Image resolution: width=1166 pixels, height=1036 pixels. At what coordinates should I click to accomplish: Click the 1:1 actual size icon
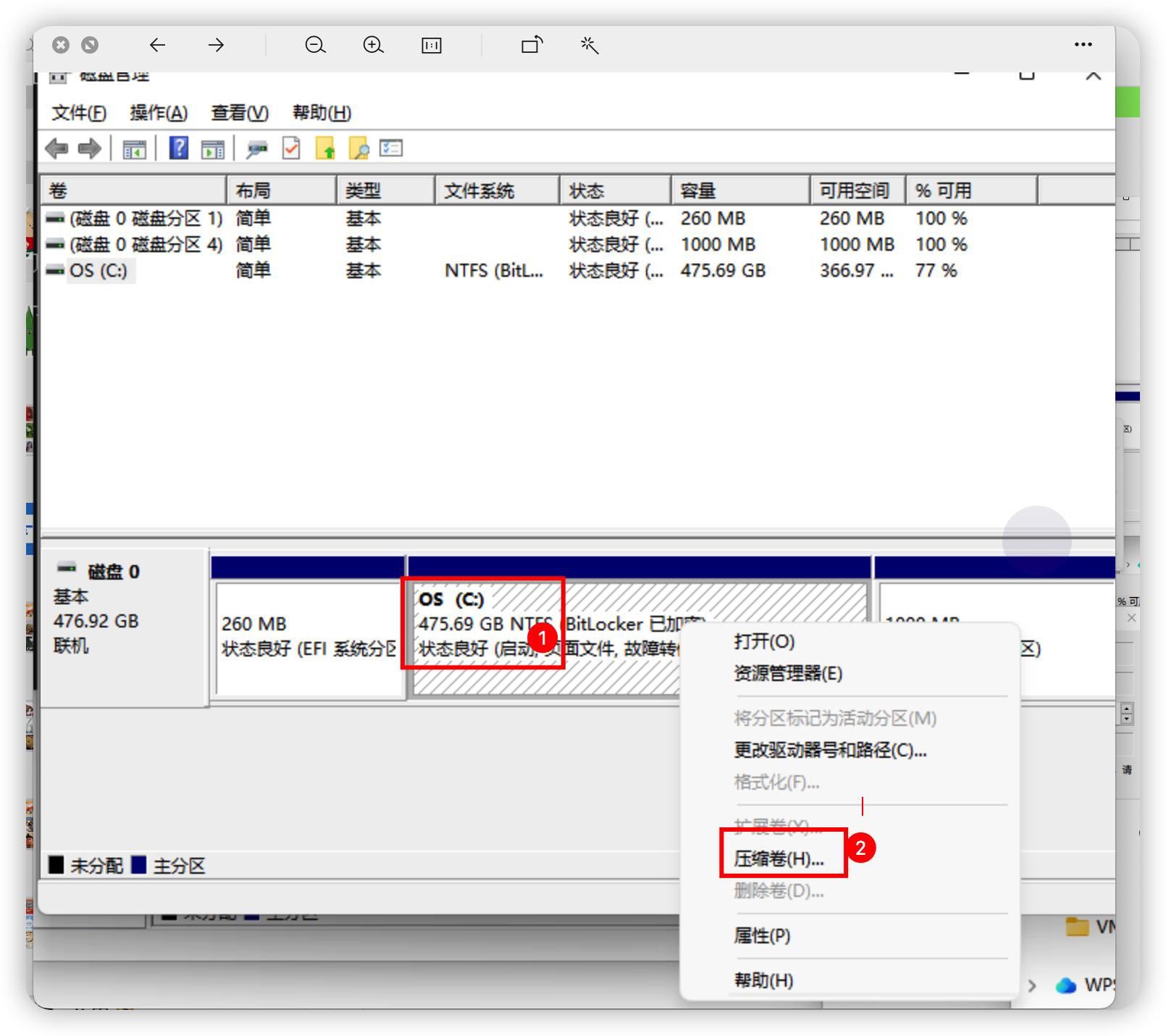tap(432, 46)
